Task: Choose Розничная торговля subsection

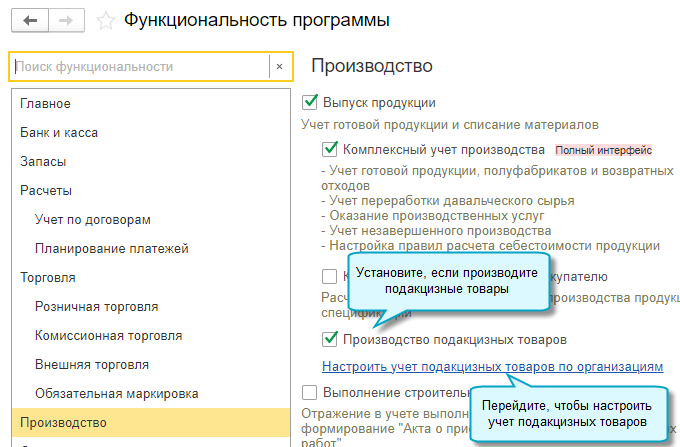Action: pos(96,306)
